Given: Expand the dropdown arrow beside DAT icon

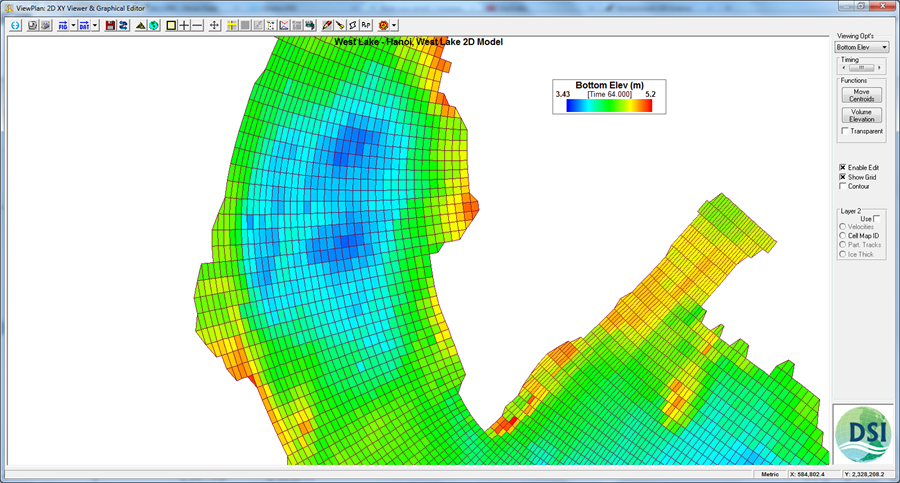Looking at the screenshot, I should (95, 24).
